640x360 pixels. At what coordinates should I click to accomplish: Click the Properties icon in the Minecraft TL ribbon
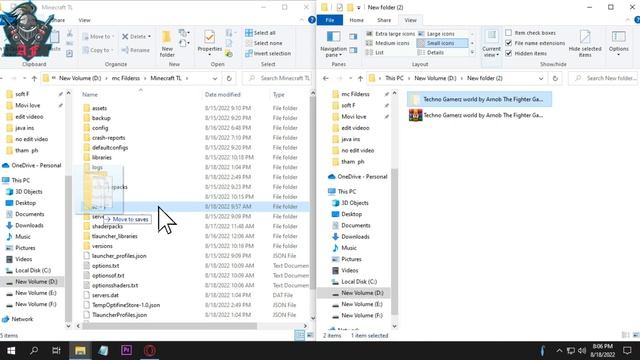pos(209,38)
